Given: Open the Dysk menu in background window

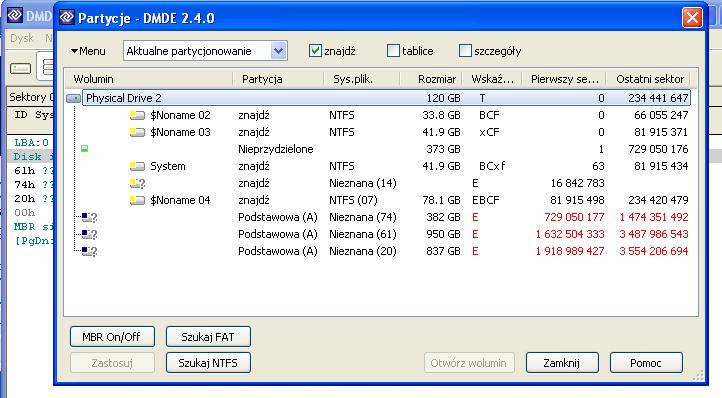Looking at the screenshot, I should click(x=22, y=38).
